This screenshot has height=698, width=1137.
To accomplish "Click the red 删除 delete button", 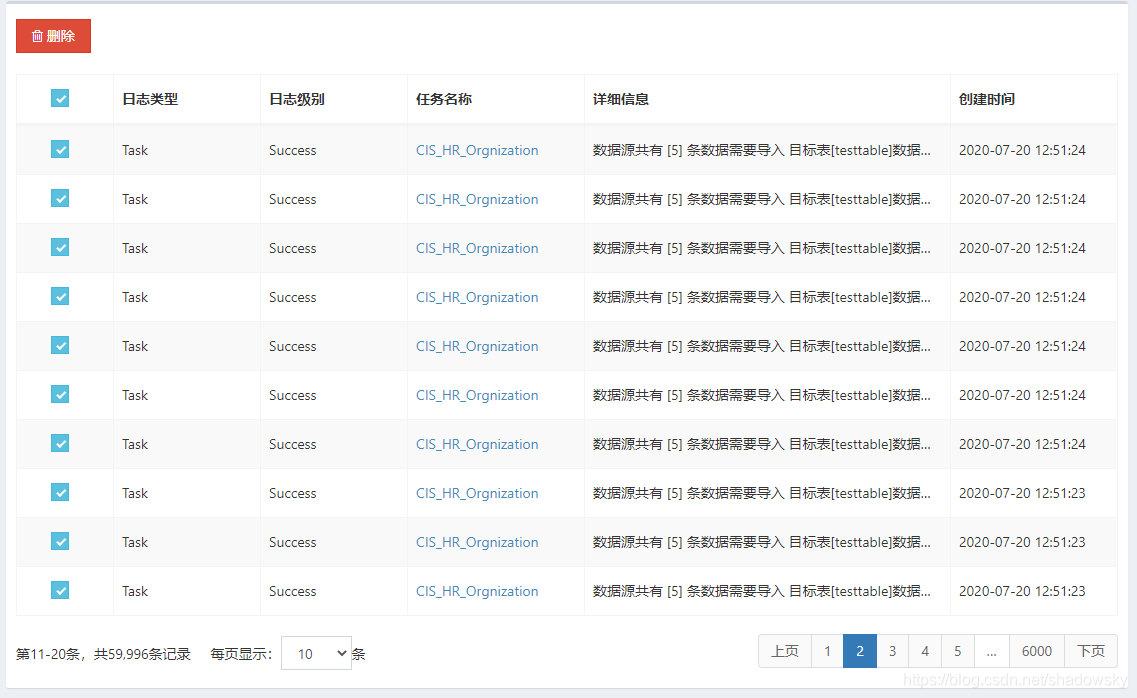I will [53, 35].
